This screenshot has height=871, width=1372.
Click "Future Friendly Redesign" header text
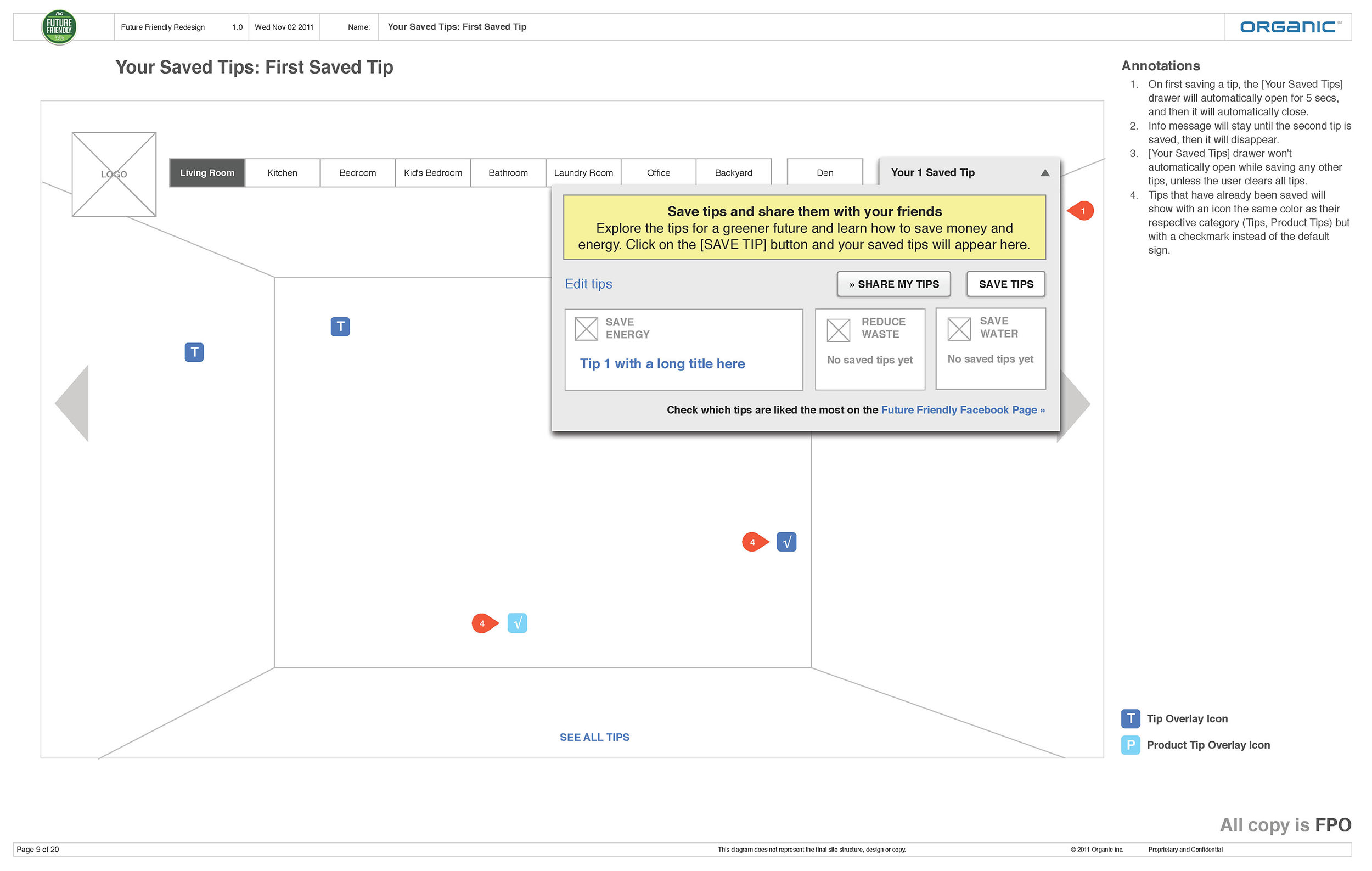pos(162,27)
